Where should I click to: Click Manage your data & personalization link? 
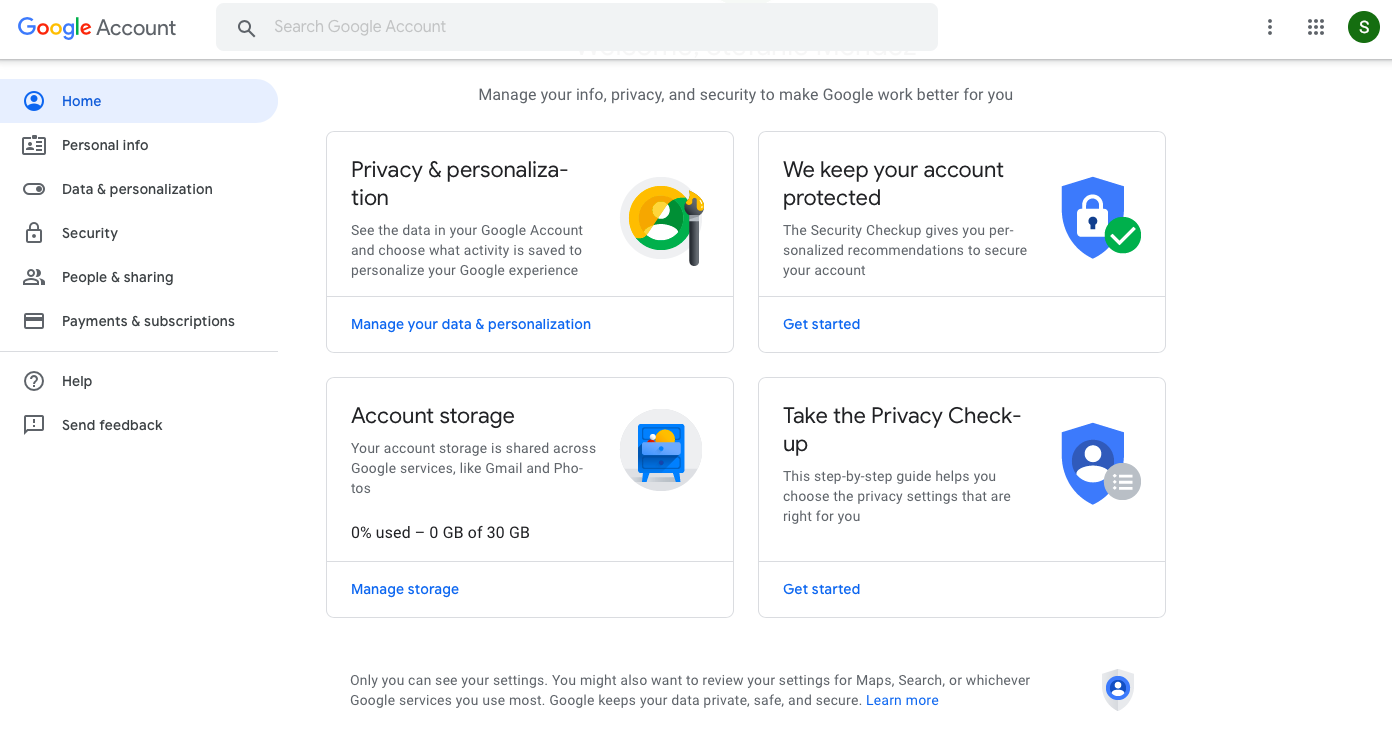[471, 324]
